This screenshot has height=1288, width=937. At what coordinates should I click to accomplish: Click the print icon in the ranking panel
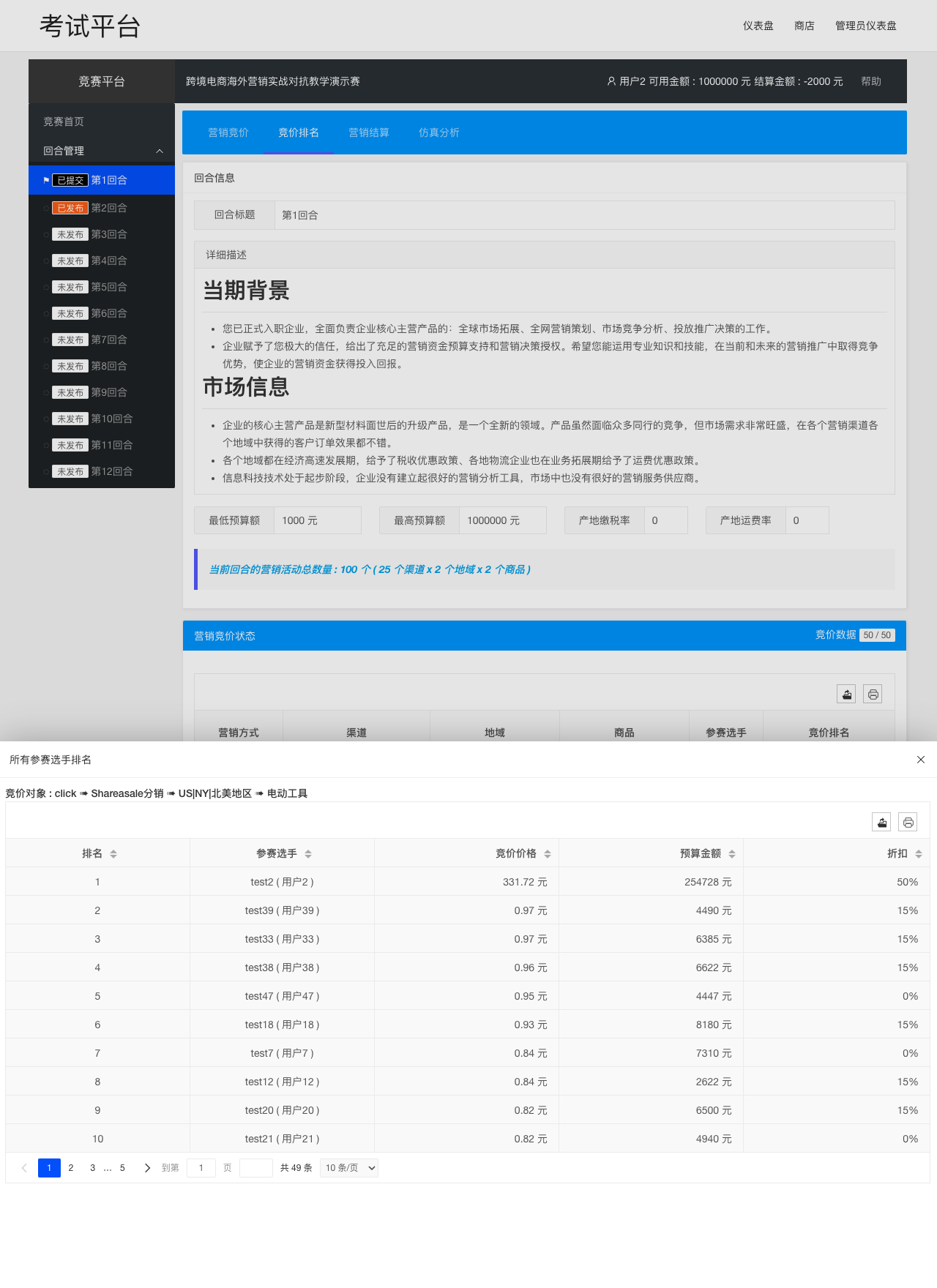click(x=908, y=823)
